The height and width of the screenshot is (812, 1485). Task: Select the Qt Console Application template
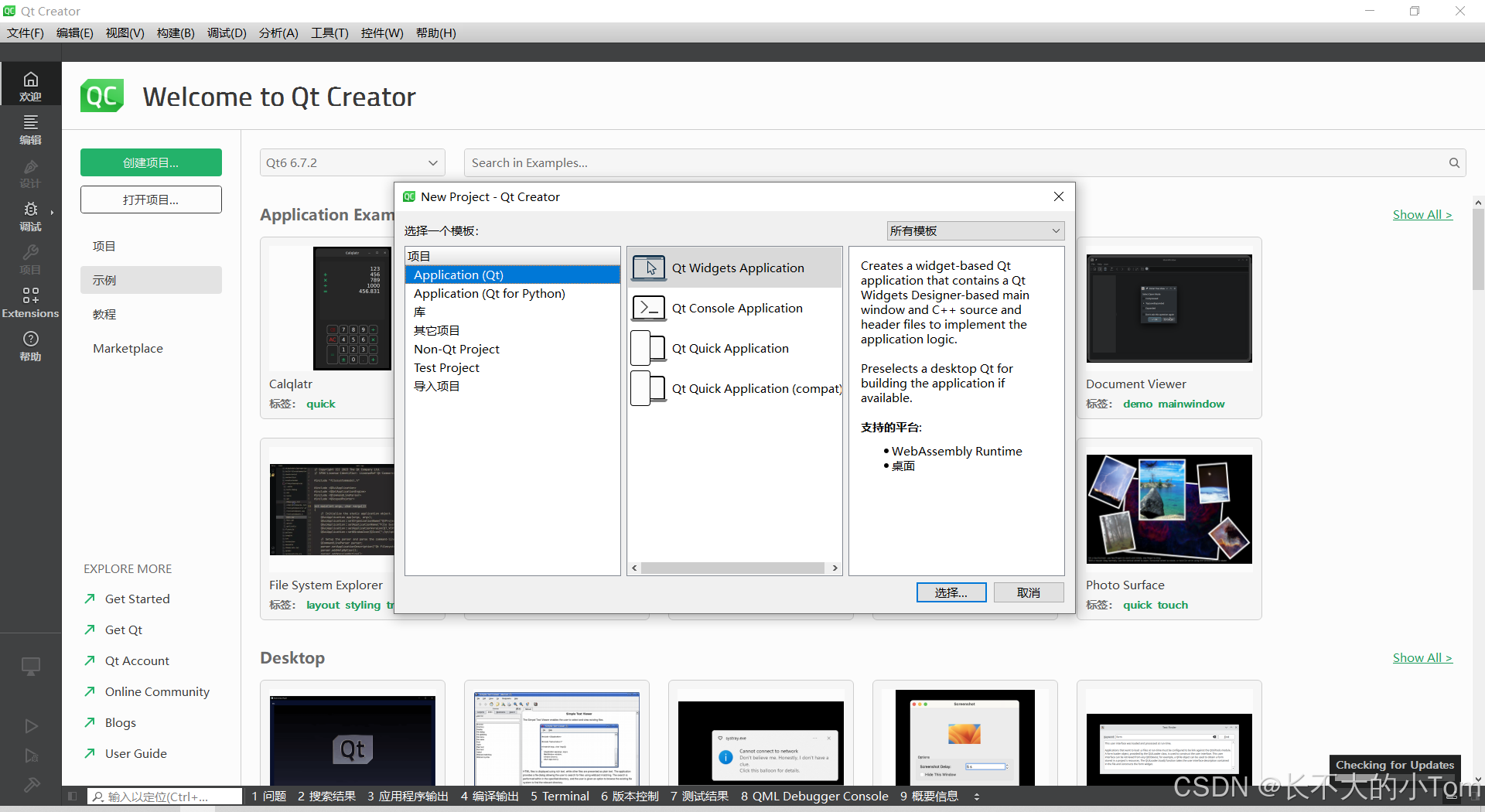[x=734, y=308]
